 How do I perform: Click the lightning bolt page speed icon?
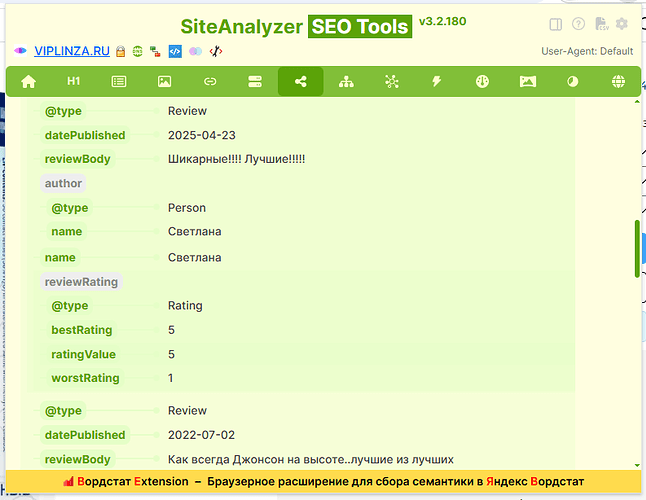tap(437, 82)
